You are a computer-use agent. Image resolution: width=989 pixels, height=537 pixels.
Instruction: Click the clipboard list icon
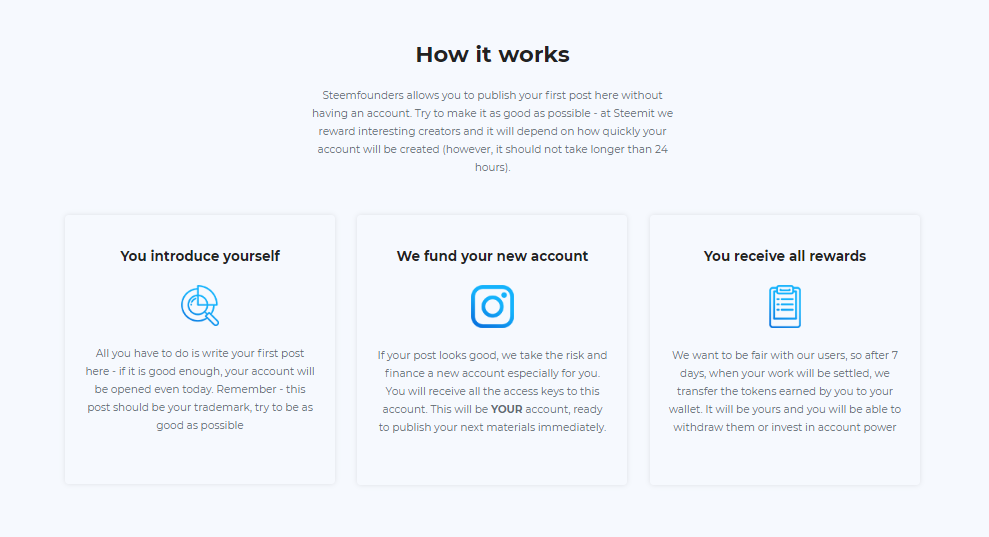(785, 307)
